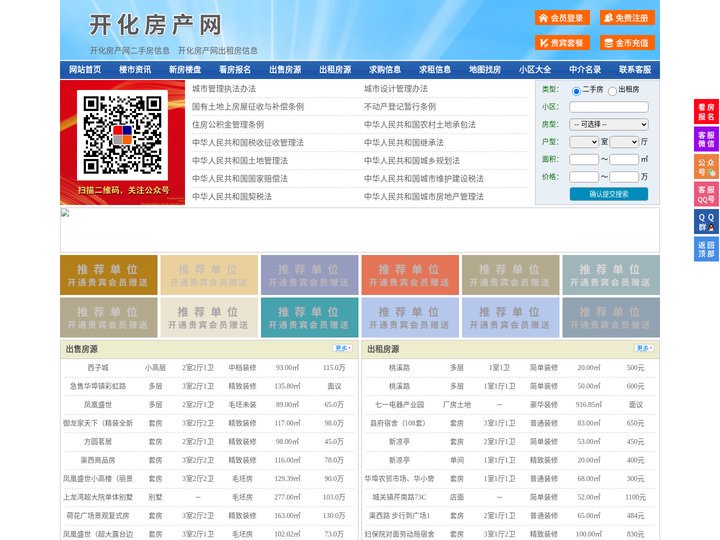
Task: Open the 户型 室 dropdown
Action: (584, 142)
